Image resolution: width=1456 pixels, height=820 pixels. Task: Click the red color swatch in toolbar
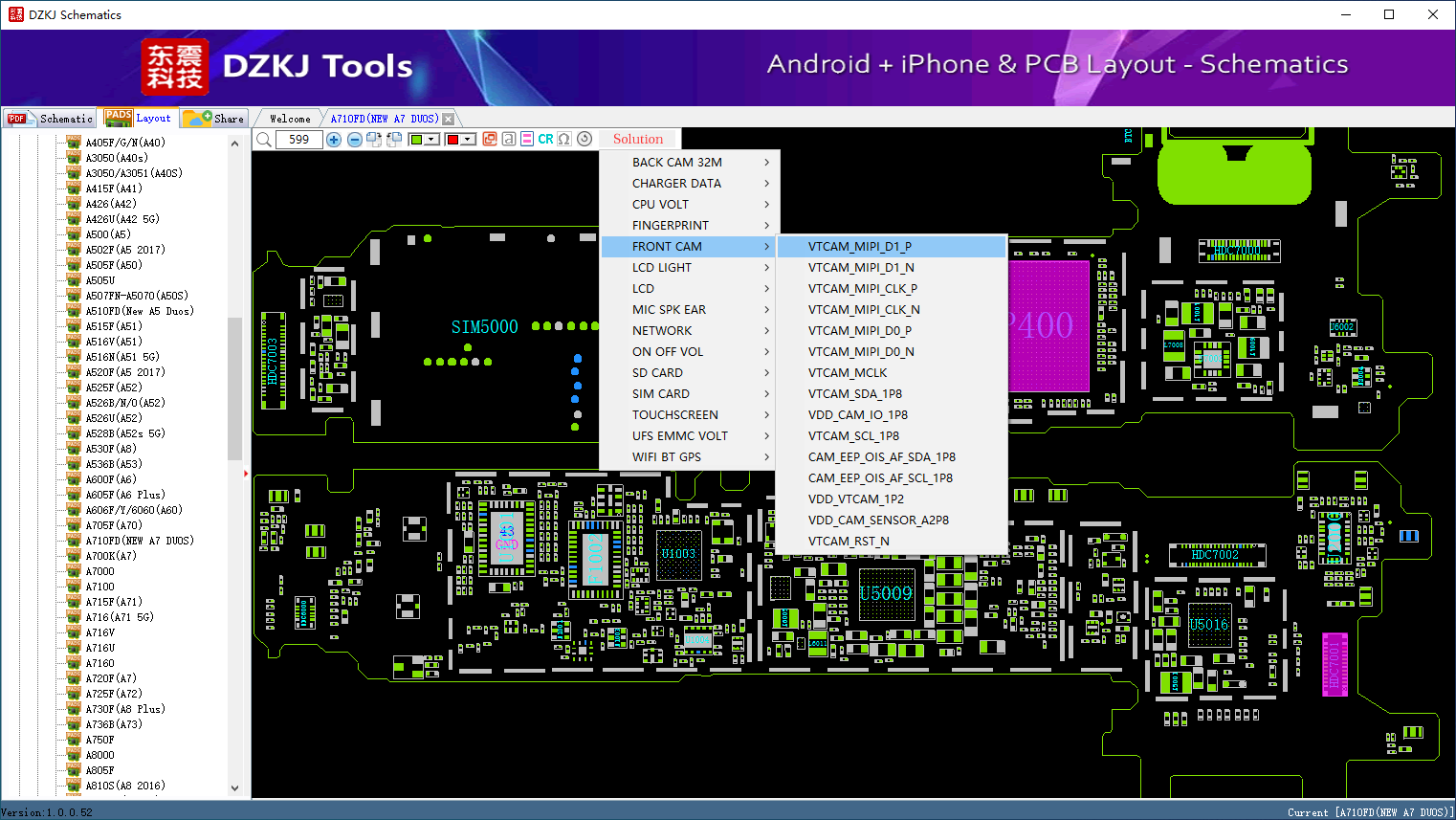point(453,140)
